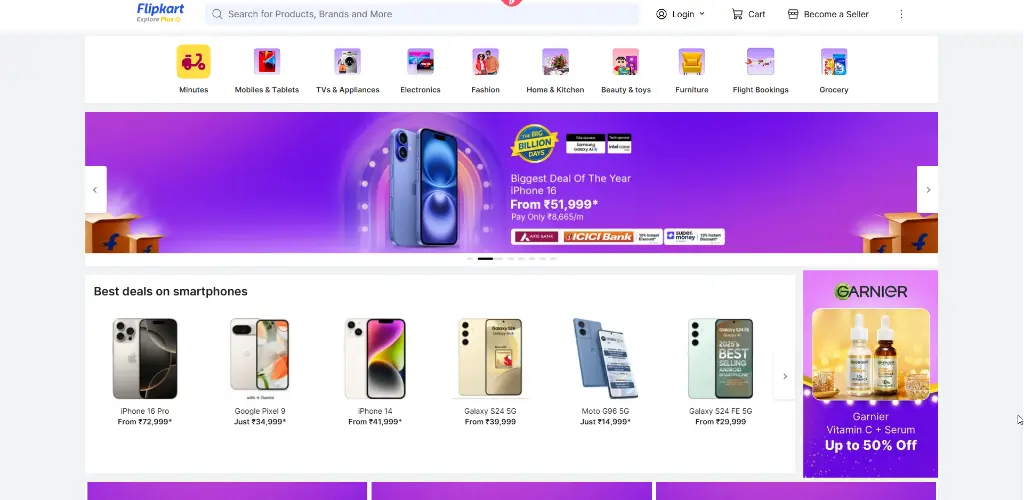Click the Grocery category icon
Image resolution: width=1024 pixels, height=500 pixels.
coord(834,61)
